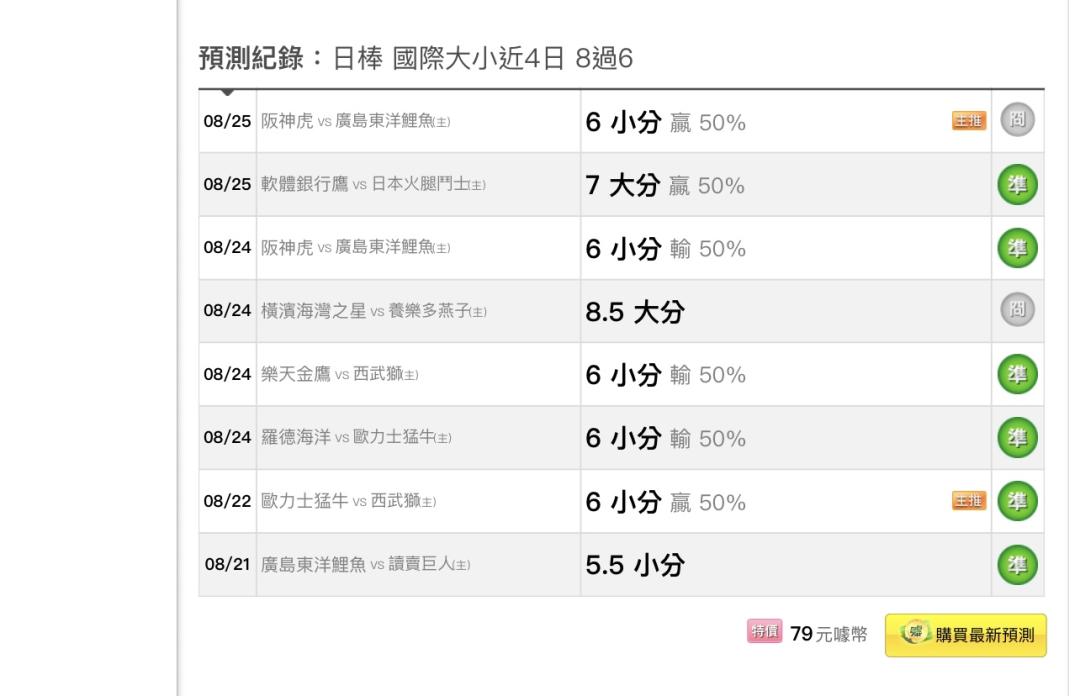Click the gray 閣 icon on 08/25 阪神虎 row
The width and height of the screenshot is (1080, 696).
click(1017, 120)
